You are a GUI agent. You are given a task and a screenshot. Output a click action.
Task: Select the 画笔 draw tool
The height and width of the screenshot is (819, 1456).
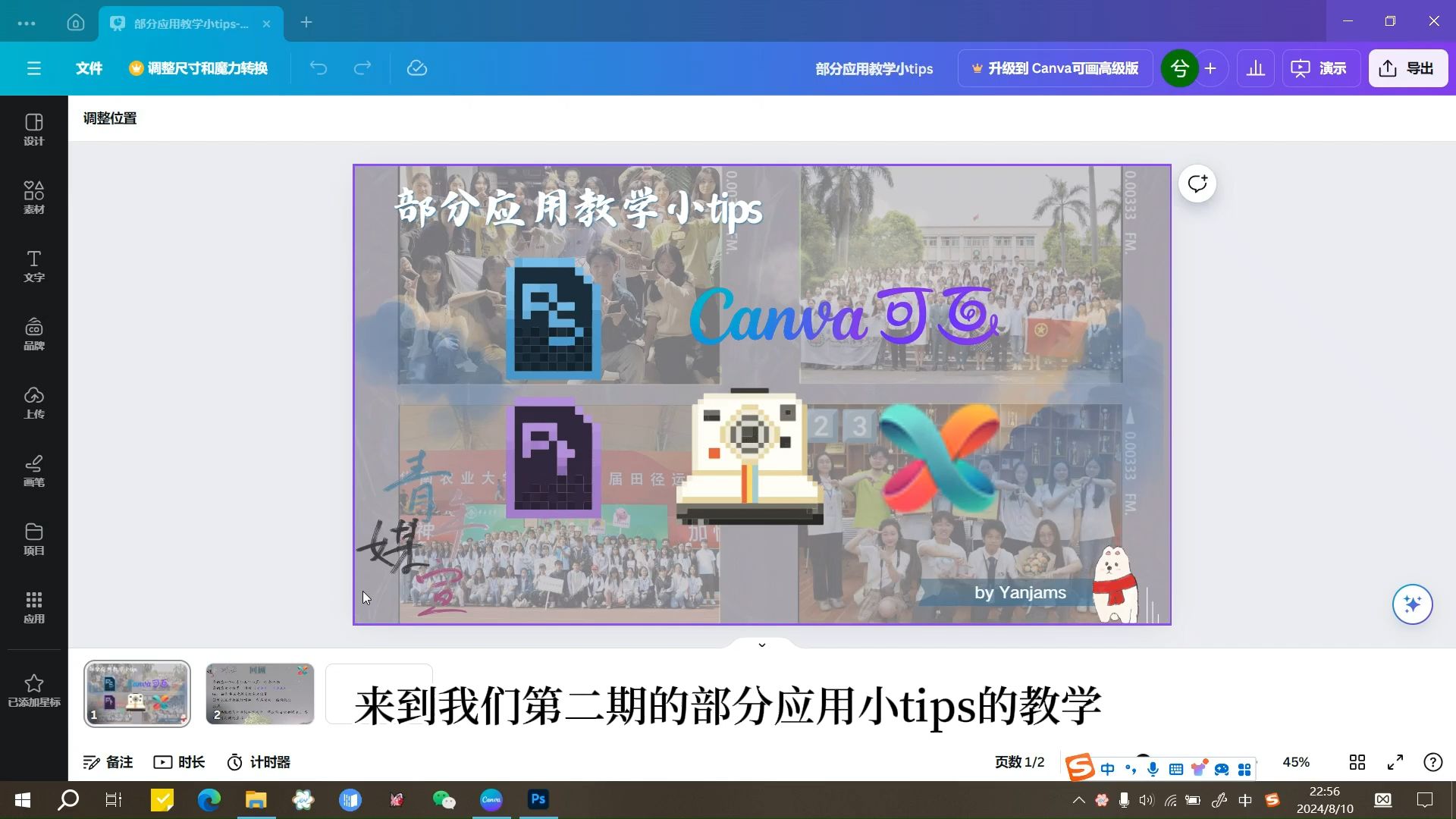[x=33, y=471]
